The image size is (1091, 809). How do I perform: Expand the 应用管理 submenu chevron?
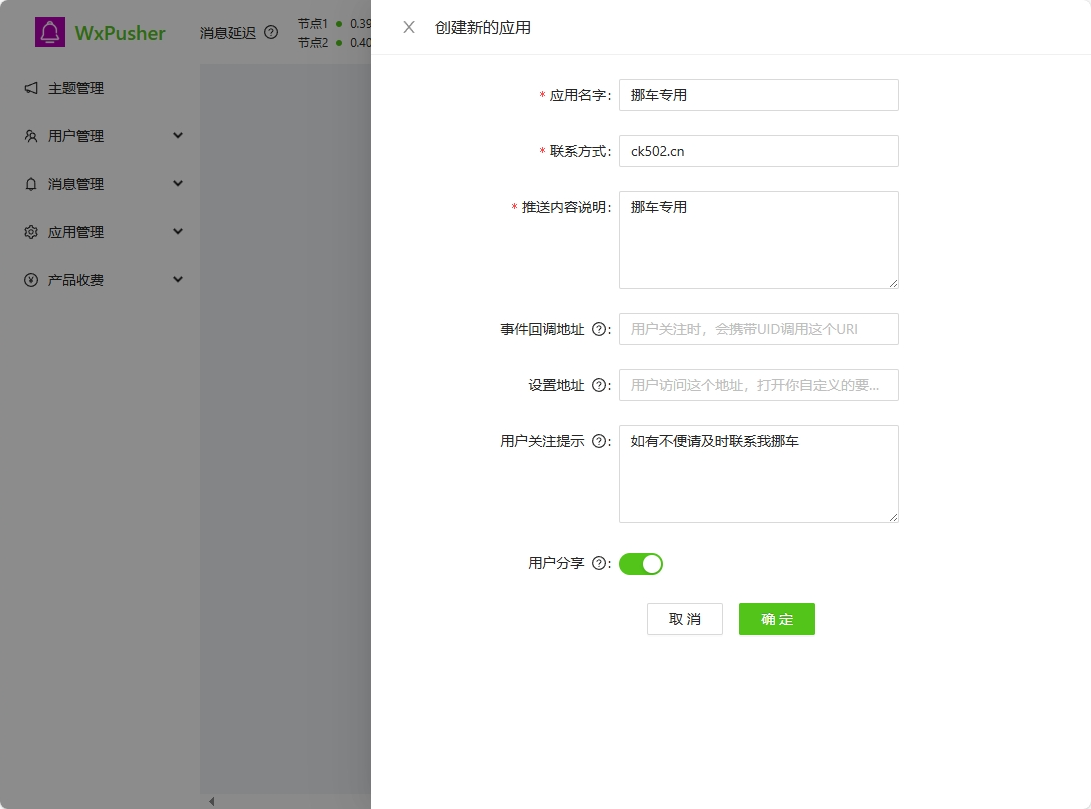pyautogui.click(x=177, y=232)
